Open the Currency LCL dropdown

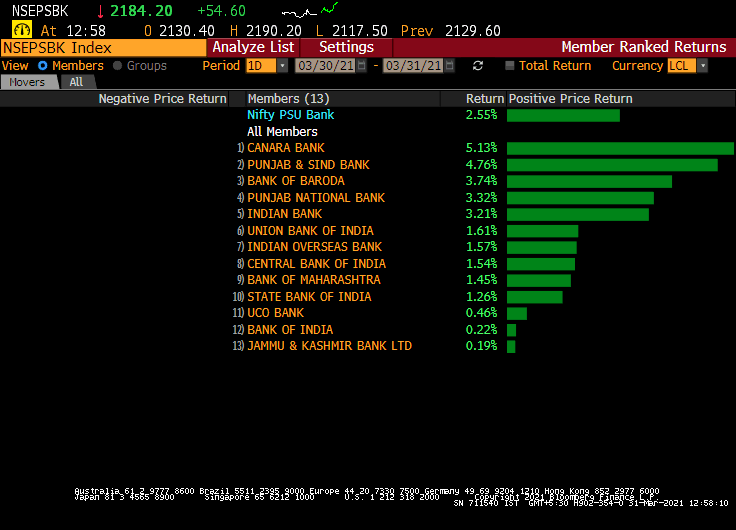(x=702, y=66)
